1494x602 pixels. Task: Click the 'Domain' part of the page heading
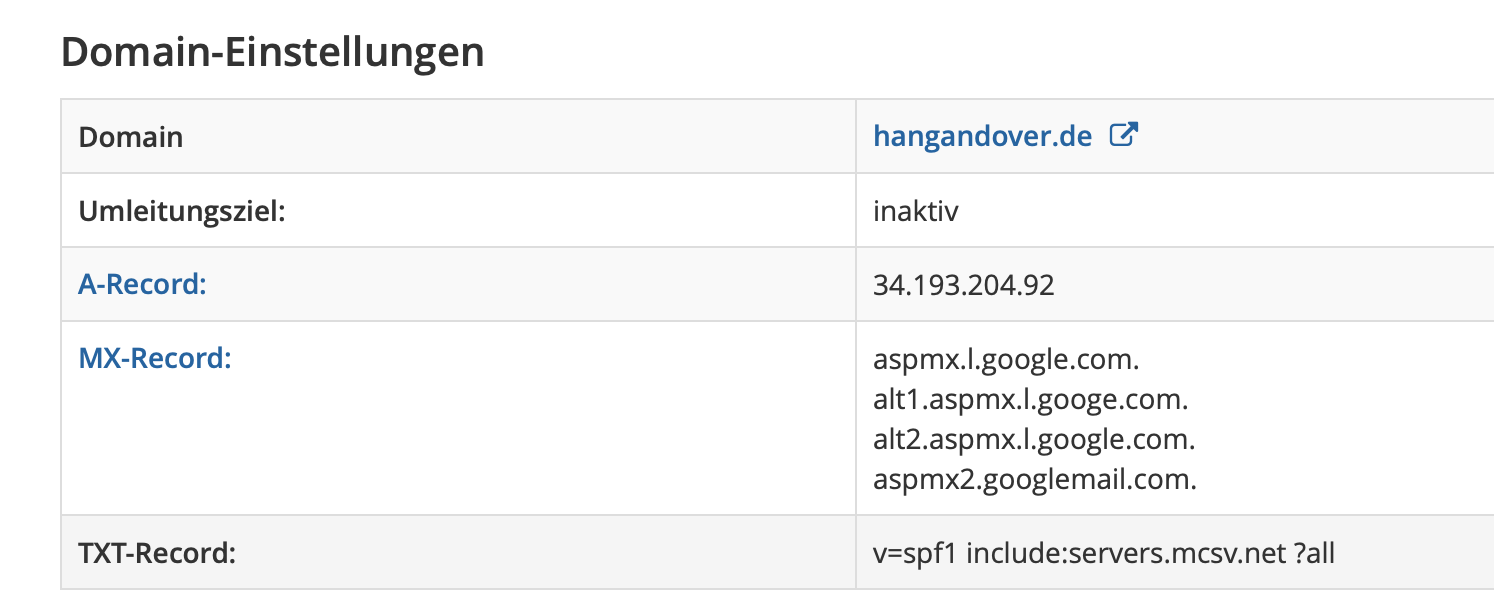tap(130, 52)
